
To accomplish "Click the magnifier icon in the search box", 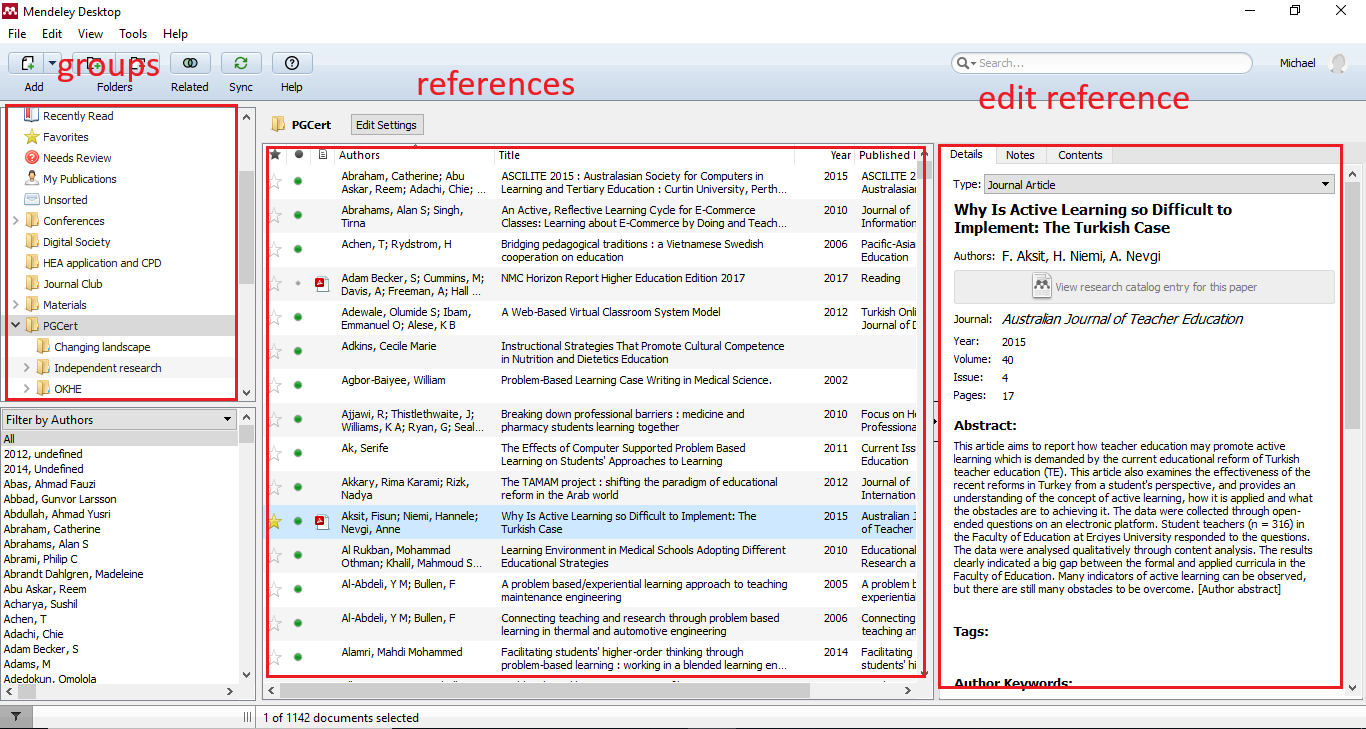I will [964, 62].
